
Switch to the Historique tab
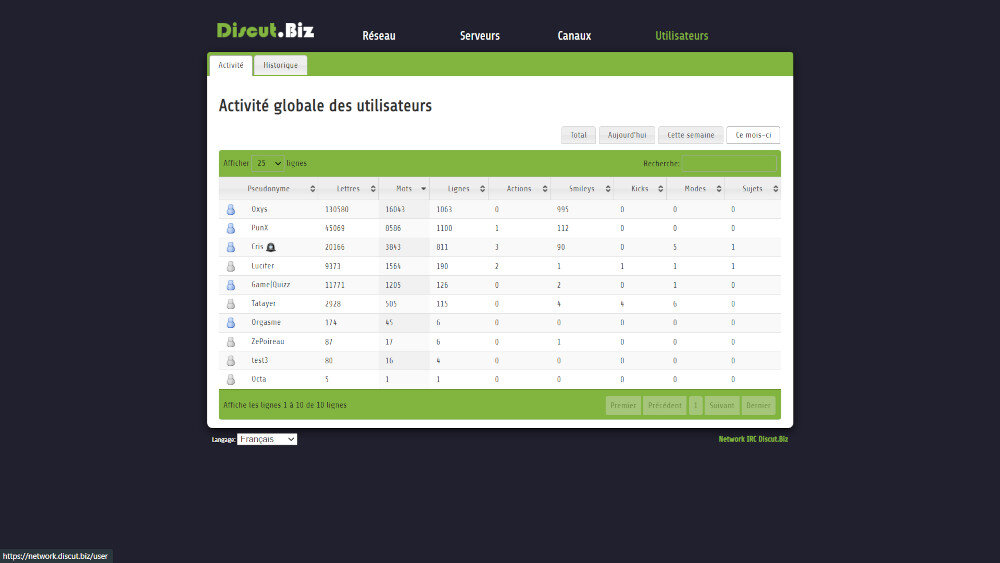pos(280,65)
